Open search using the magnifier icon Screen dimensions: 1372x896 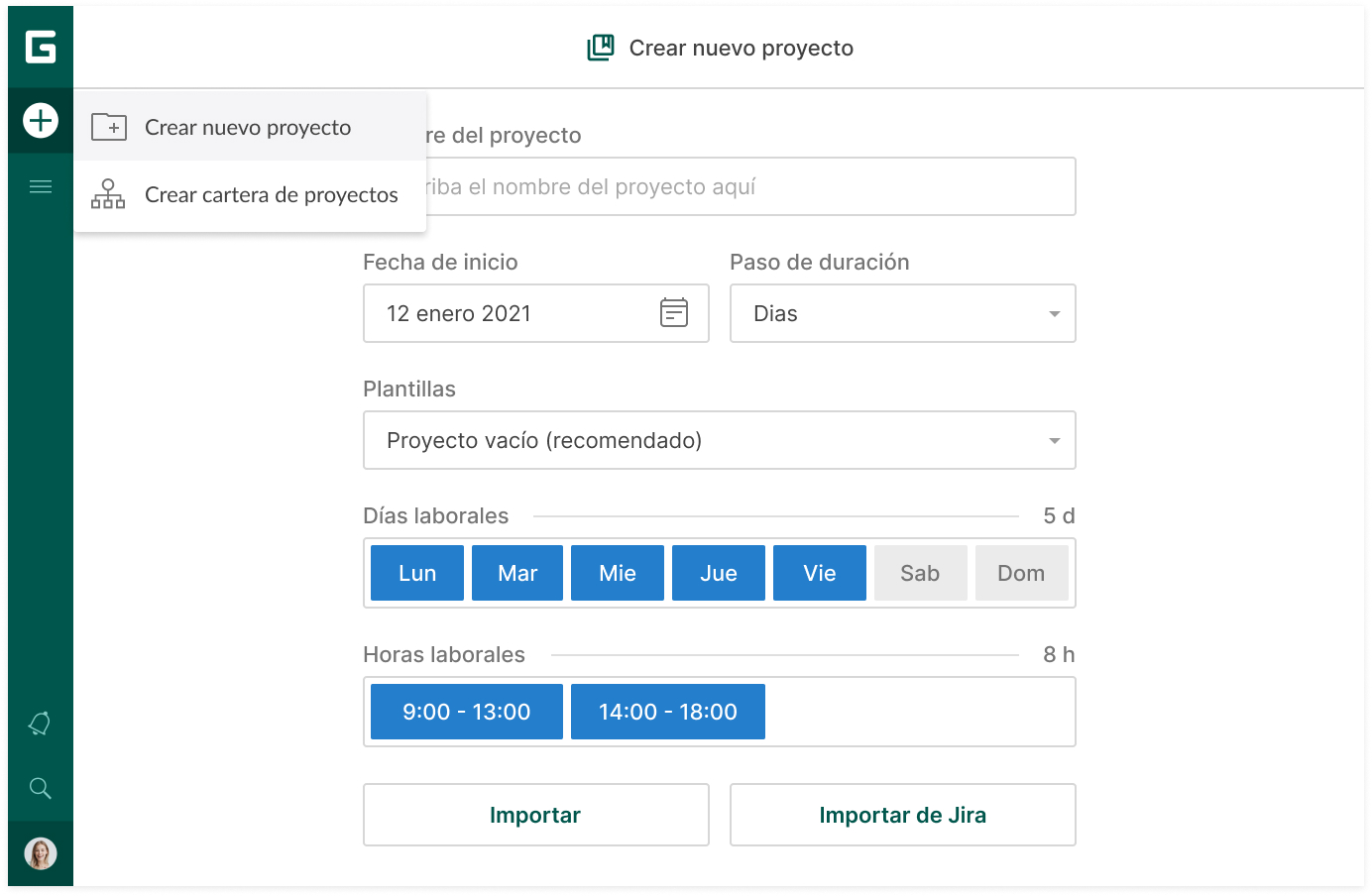[40, 788]
